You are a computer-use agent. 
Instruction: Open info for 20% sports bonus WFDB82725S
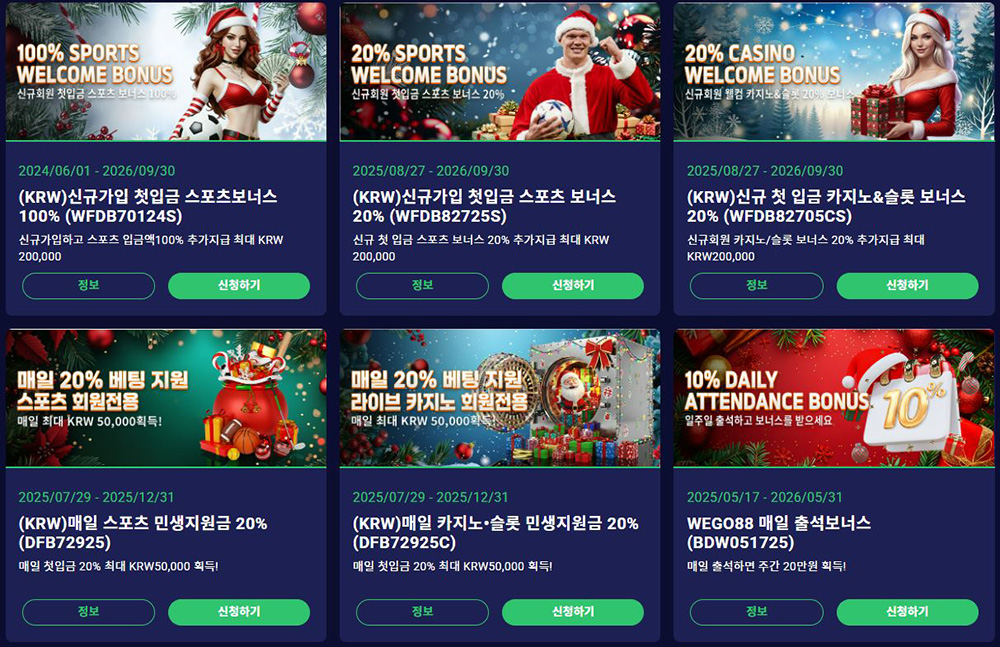pyautogui.click(x=422, y=286)
